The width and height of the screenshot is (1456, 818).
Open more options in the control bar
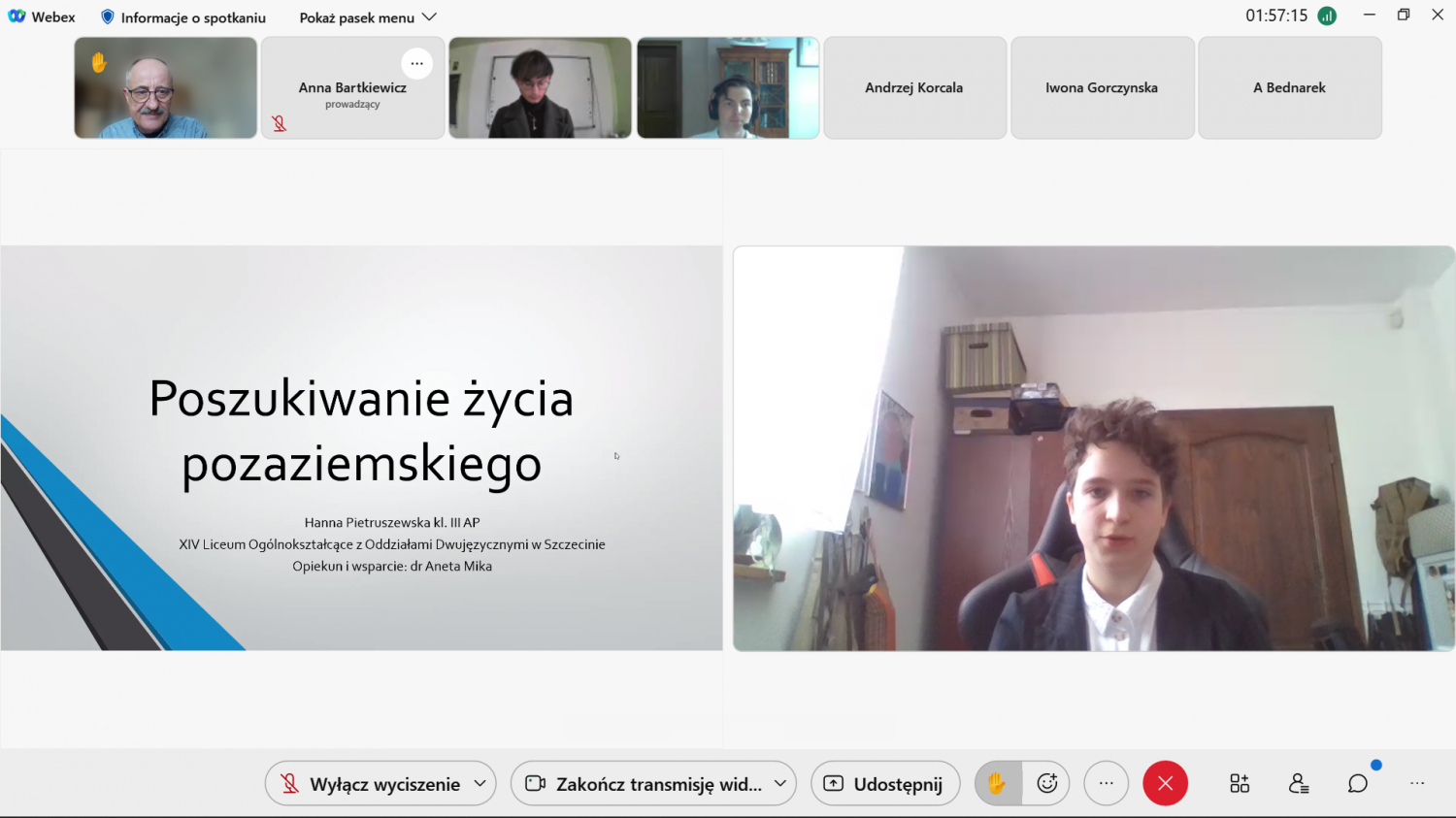[1106, 783]
